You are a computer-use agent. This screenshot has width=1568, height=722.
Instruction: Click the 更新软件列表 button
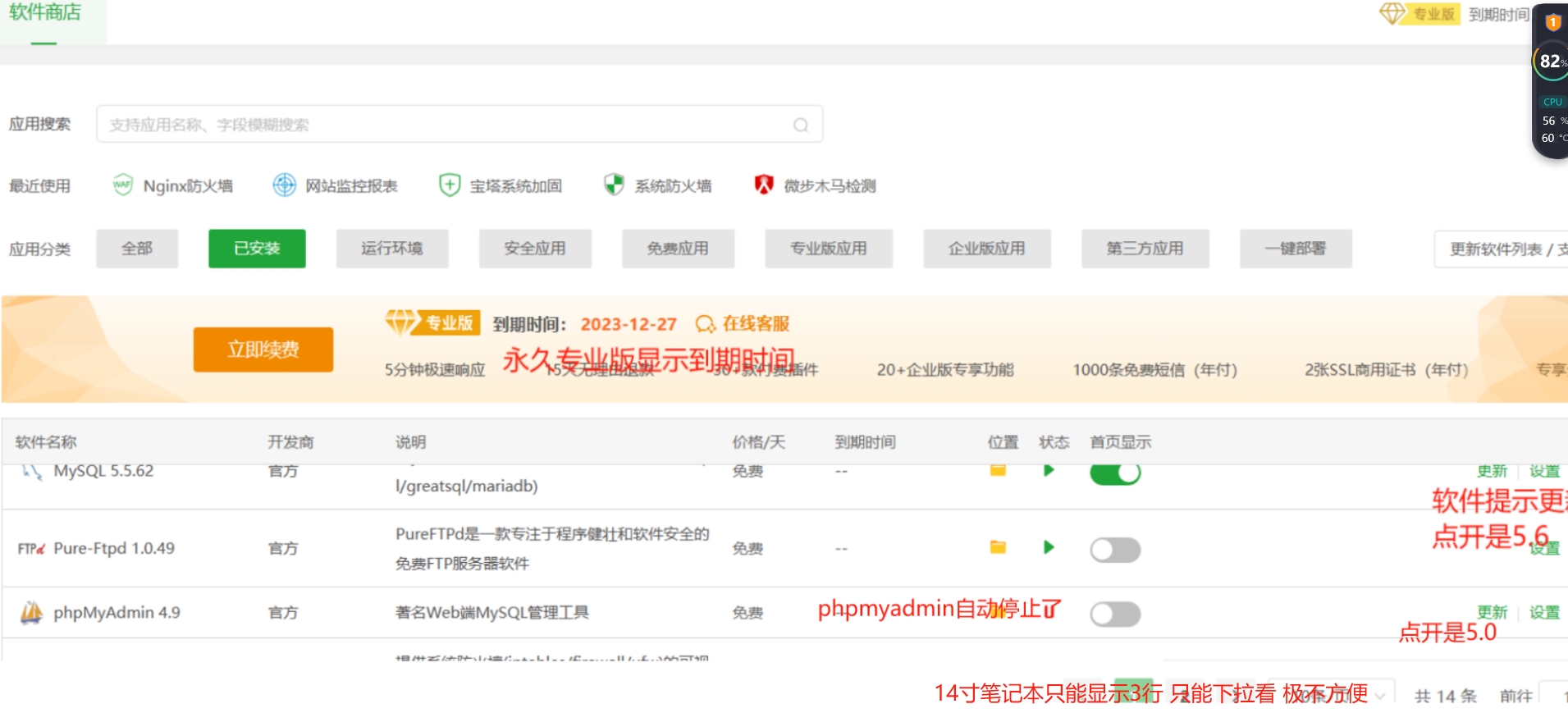(x=1502, y=249)
